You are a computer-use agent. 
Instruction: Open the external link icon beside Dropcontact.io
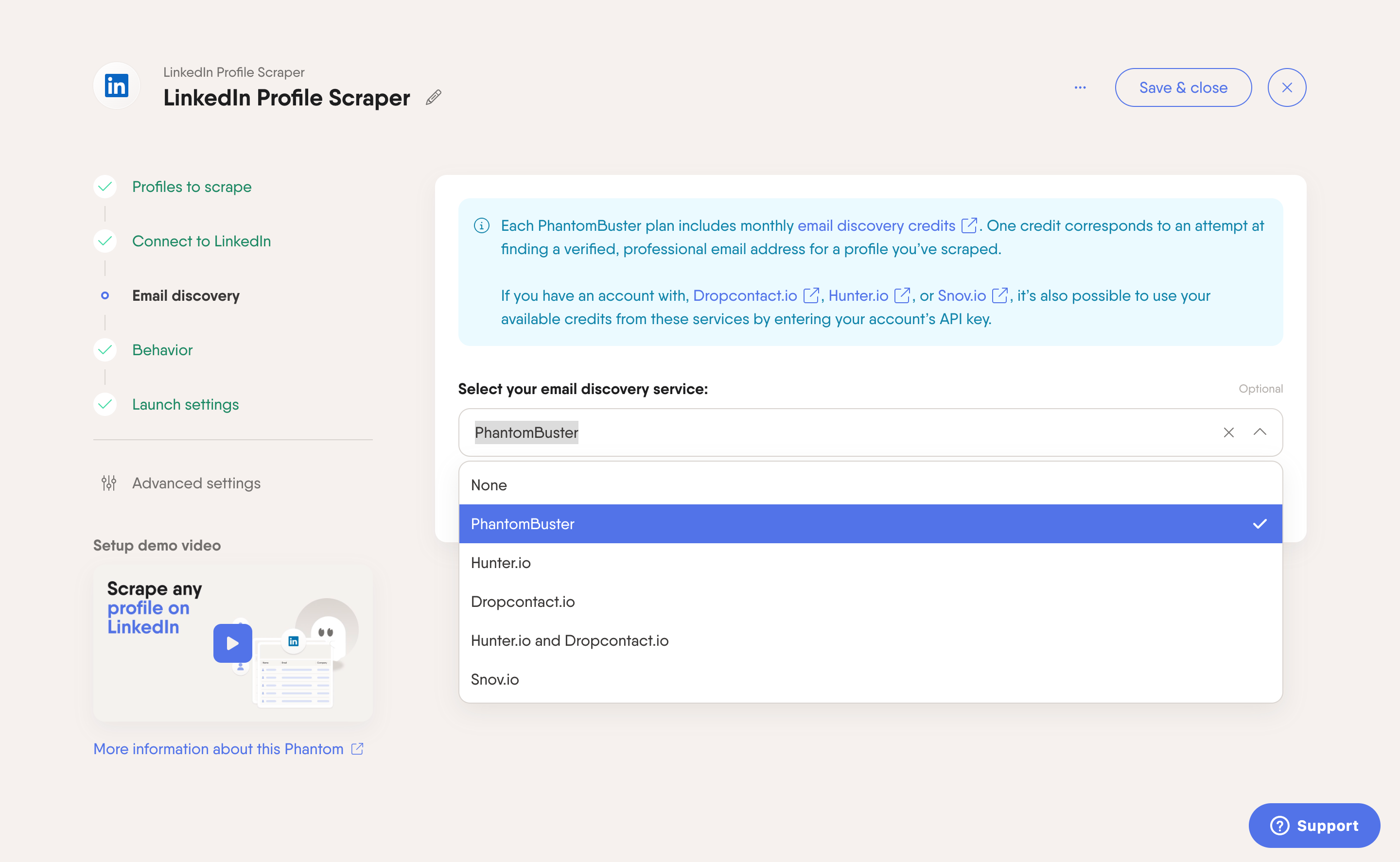point(811,296)
